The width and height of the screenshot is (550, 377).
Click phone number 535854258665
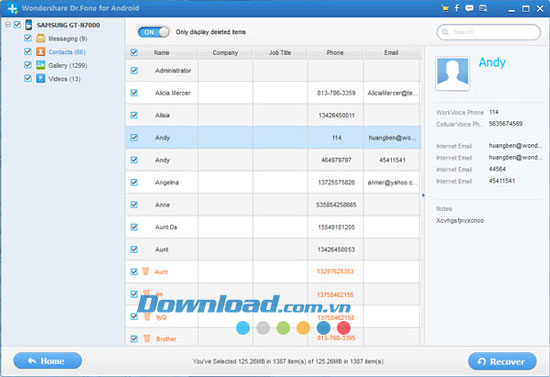tap(336, 205)
